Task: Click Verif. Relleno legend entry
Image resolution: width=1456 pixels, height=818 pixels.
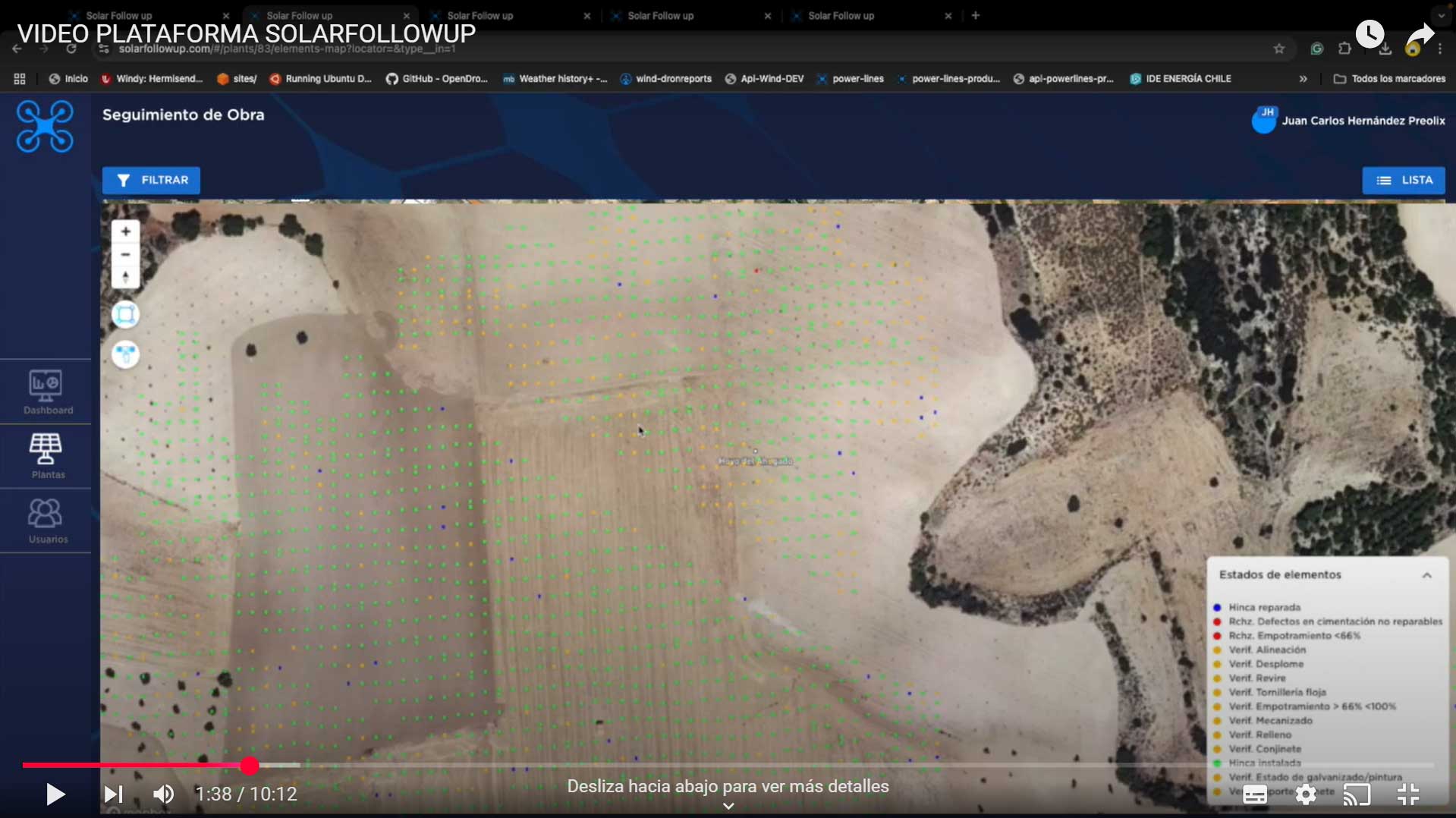Action: [x=1252, y=735]
